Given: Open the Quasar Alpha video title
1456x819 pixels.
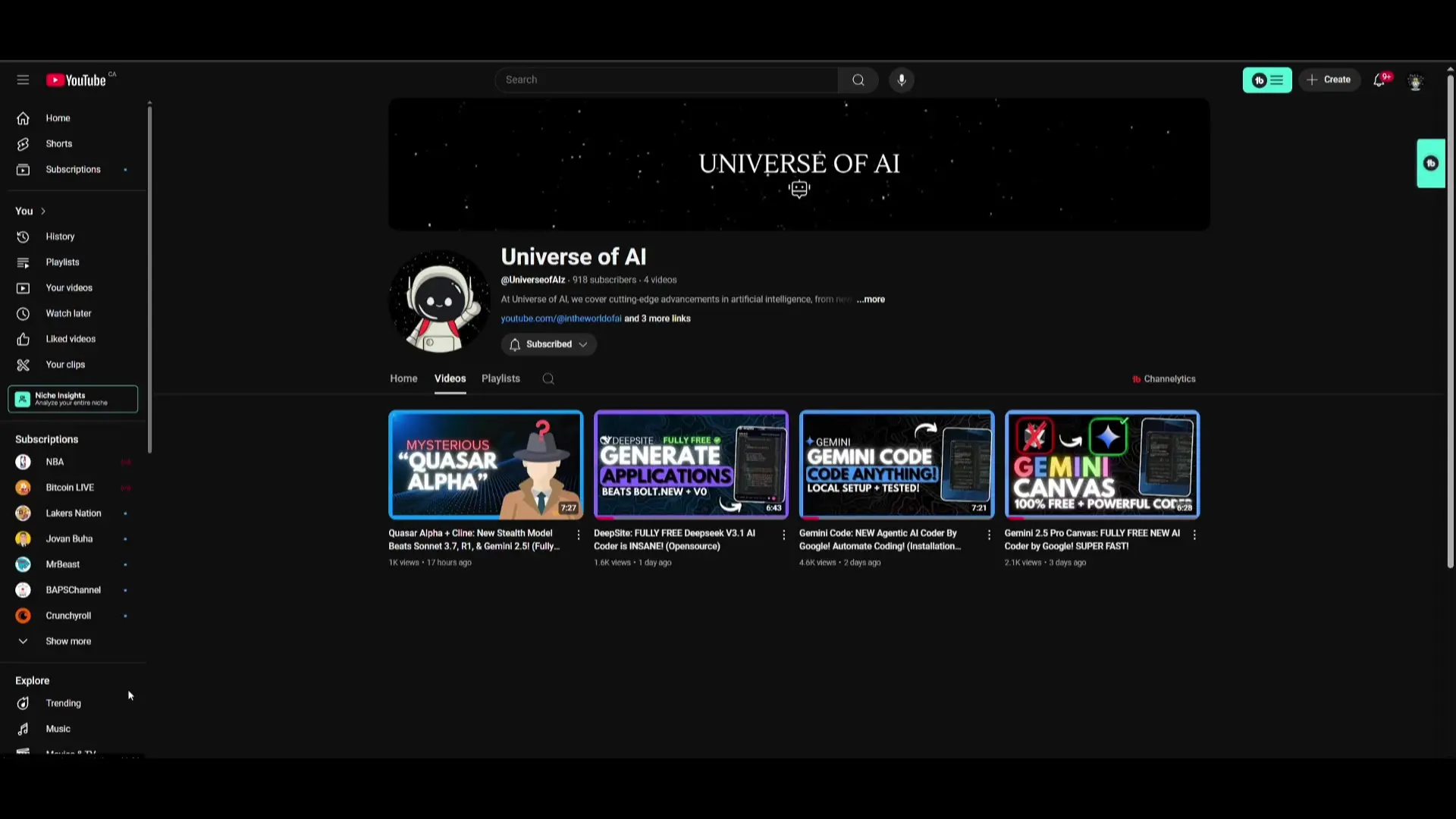Looking at the screenshot, I should pos(475,540).
